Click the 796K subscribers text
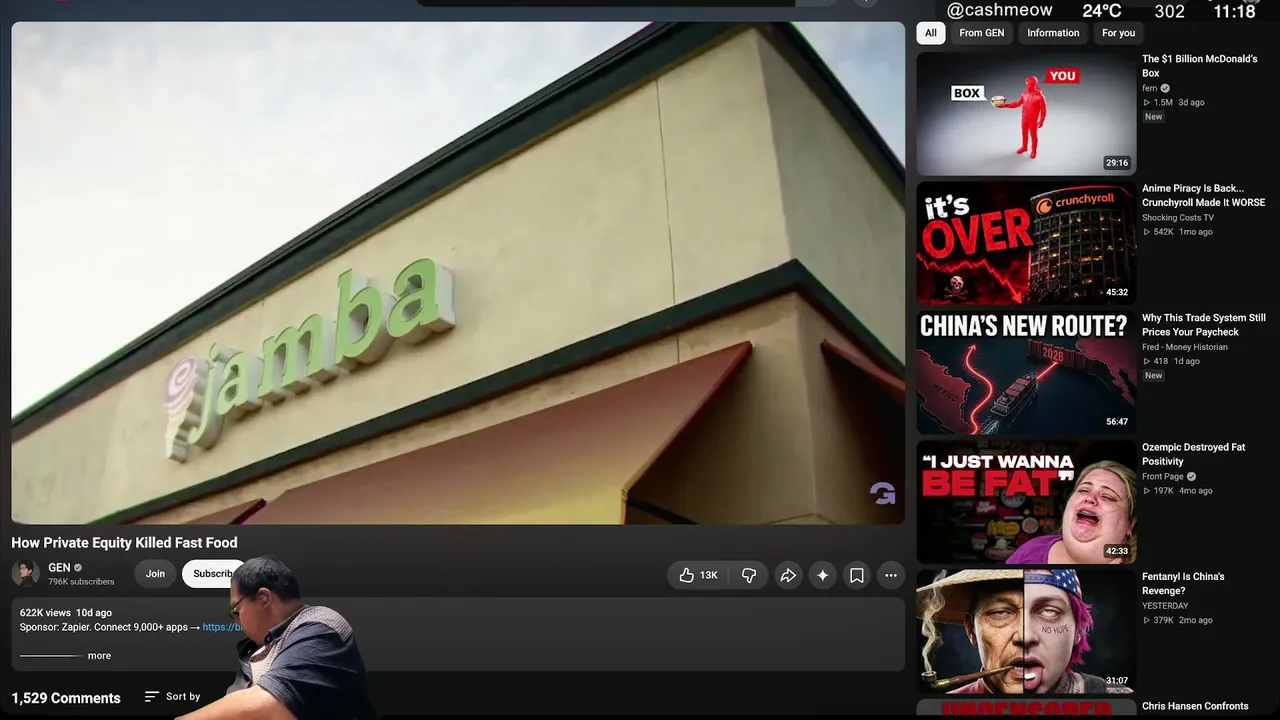The height and width of the screenshot is (720, 1280). tap(81, 582)
